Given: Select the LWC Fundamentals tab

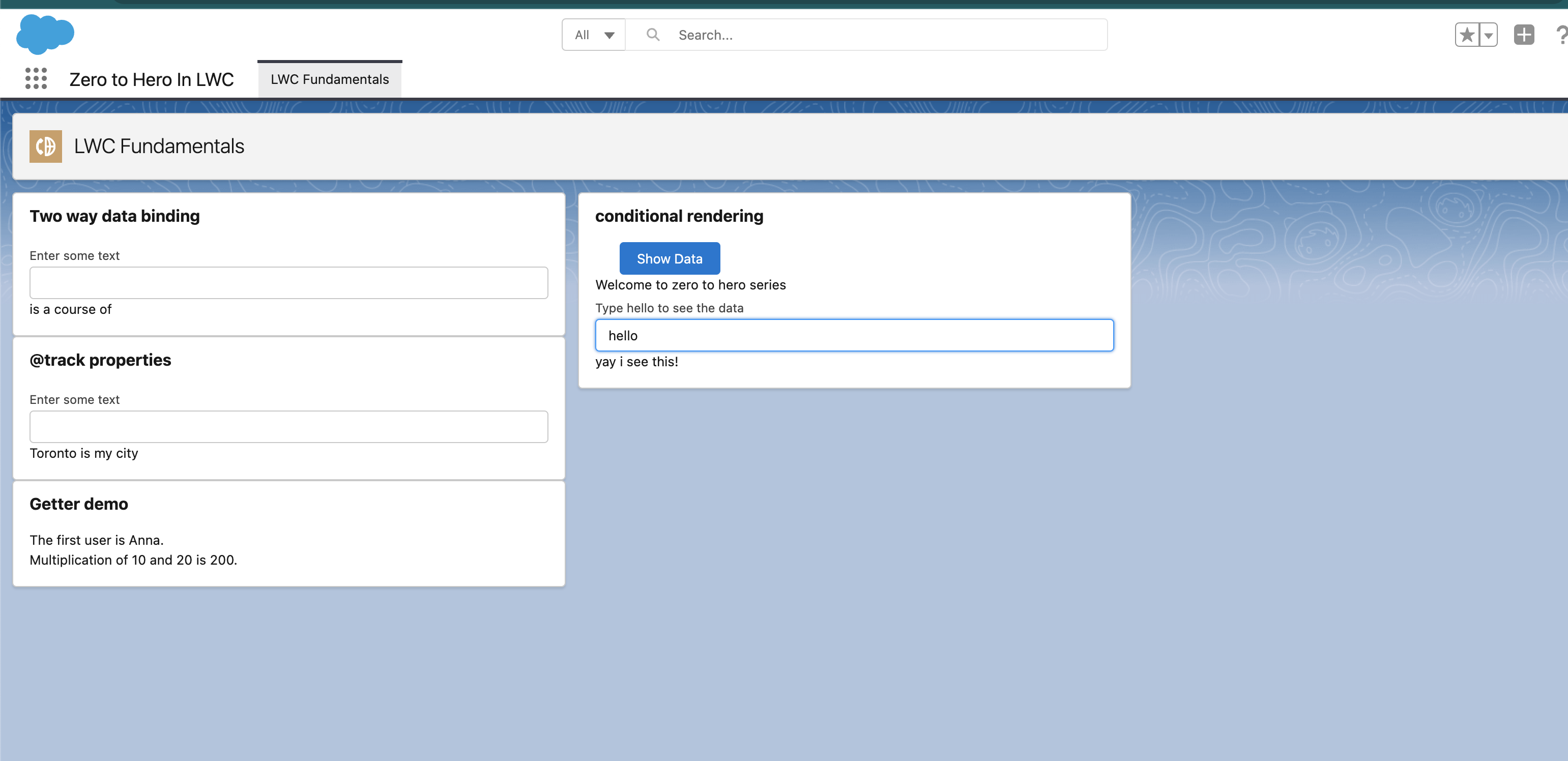Looking at the screenshot, I should (329, 79).
